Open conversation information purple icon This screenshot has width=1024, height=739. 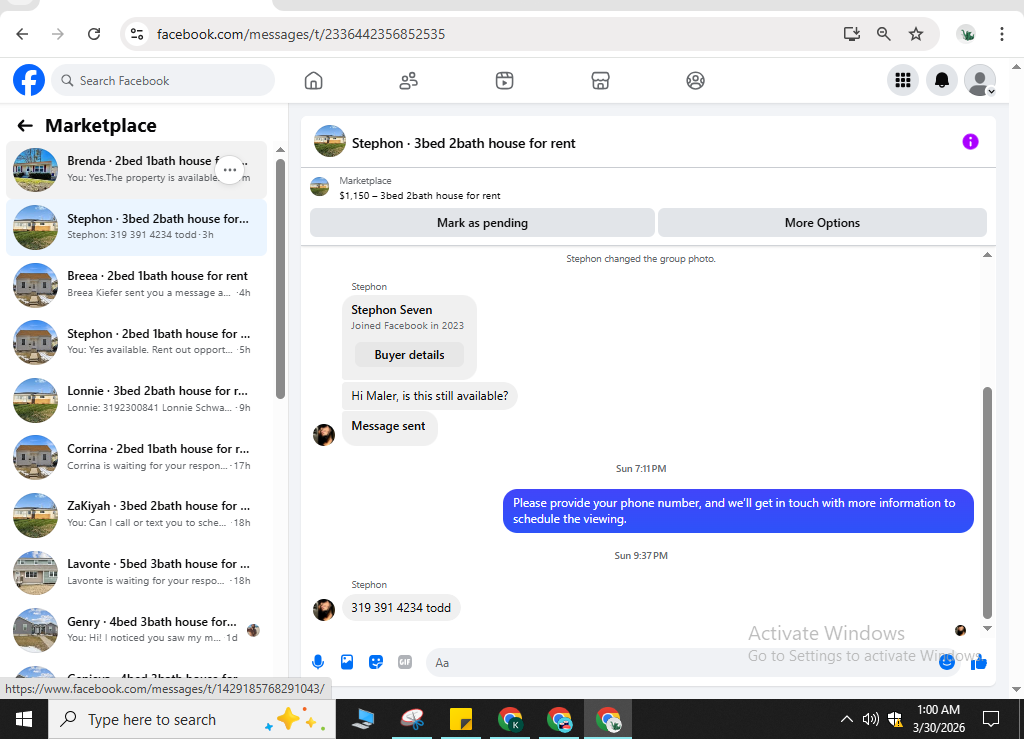tap(970, 142)
